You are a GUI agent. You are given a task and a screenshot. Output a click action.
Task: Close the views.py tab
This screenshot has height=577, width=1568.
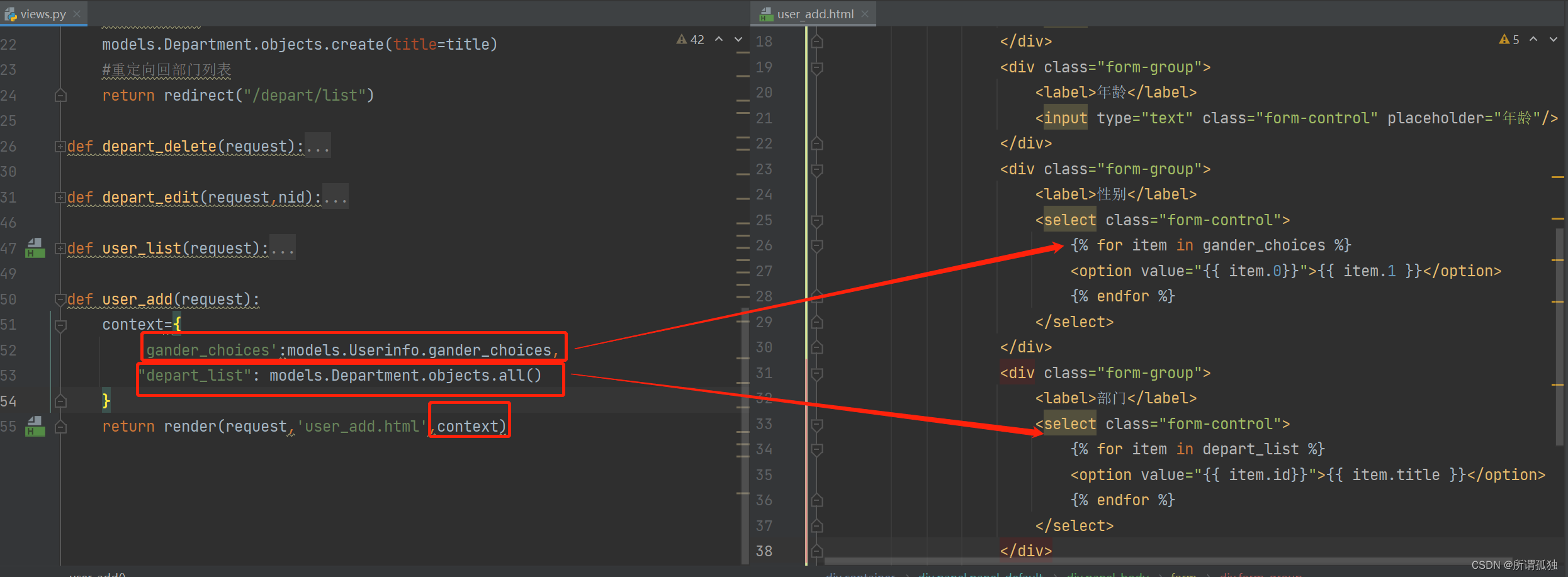[x=77, y=13]
